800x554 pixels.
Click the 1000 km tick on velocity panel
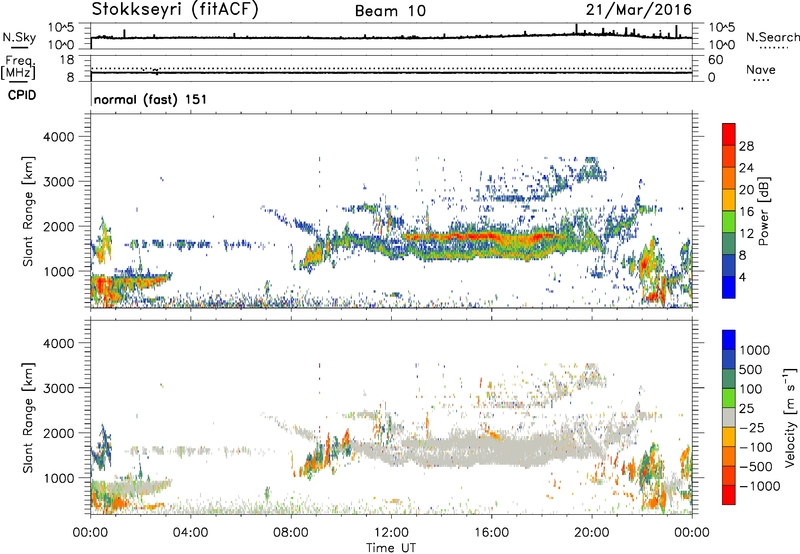59,478
